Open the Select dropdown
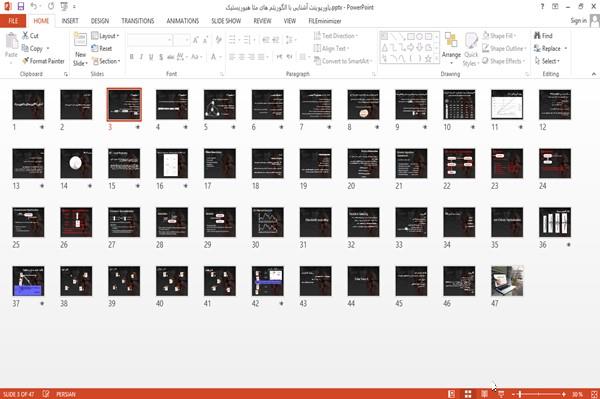 (547, 61)
